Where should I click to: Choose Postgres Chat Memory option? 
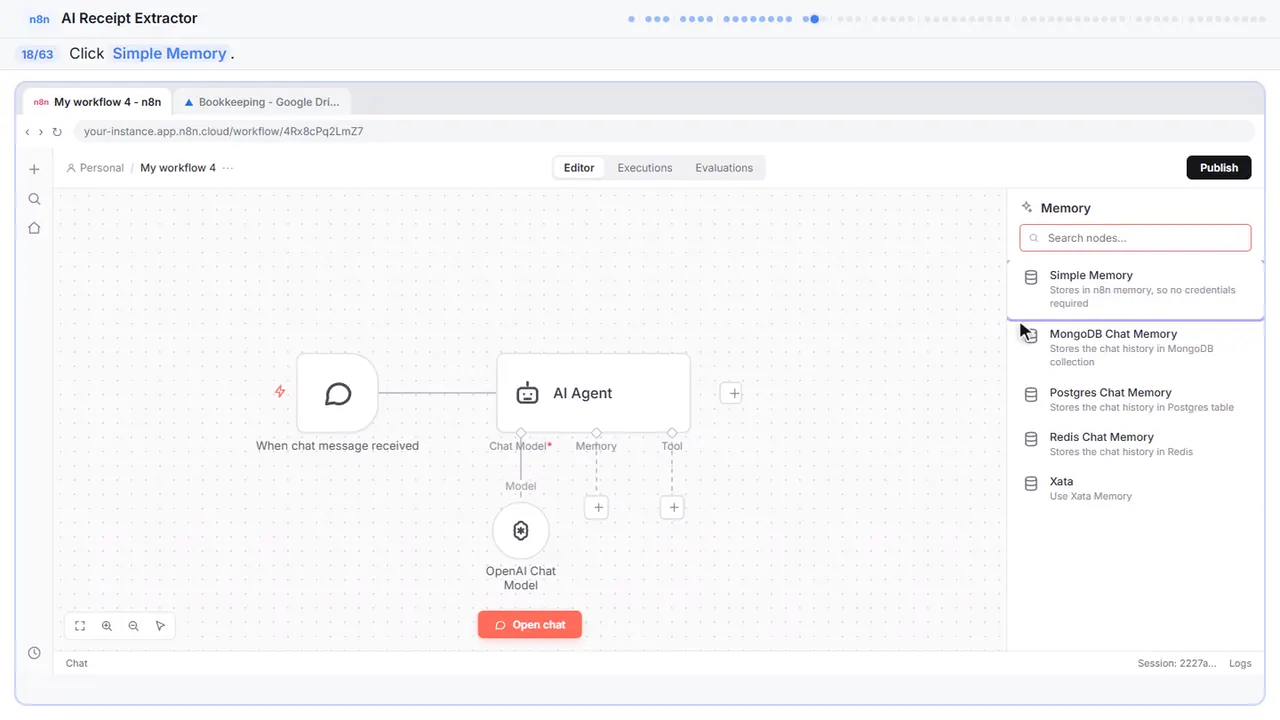pyautogui.click(x=1135, y=399)
